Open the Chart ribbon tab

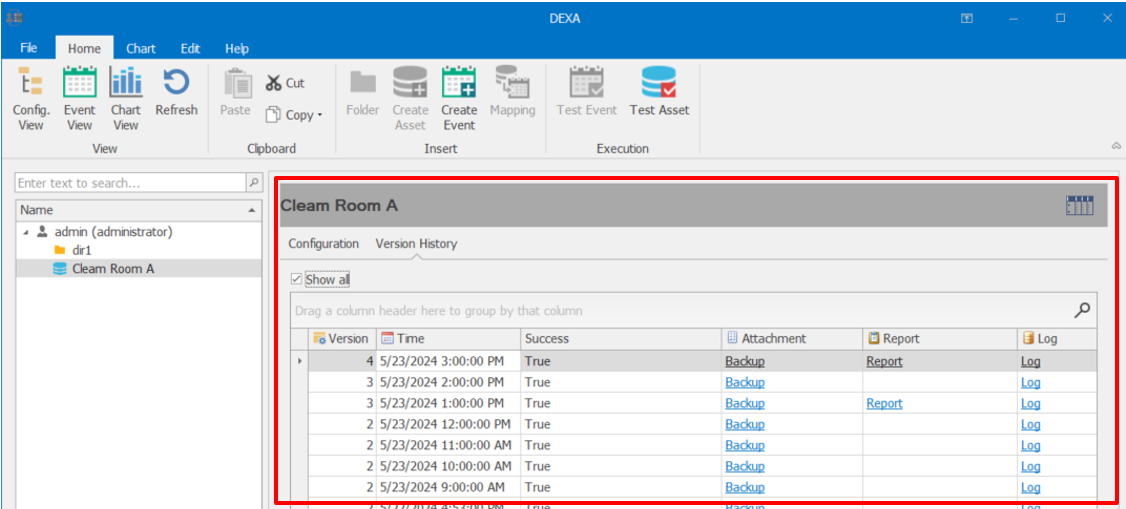[x=140, y=48]
